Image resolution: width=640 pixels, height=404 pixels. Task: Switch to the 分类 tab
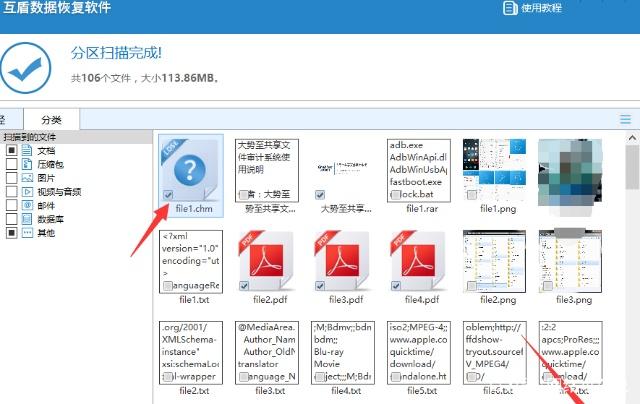coord(51,120)
